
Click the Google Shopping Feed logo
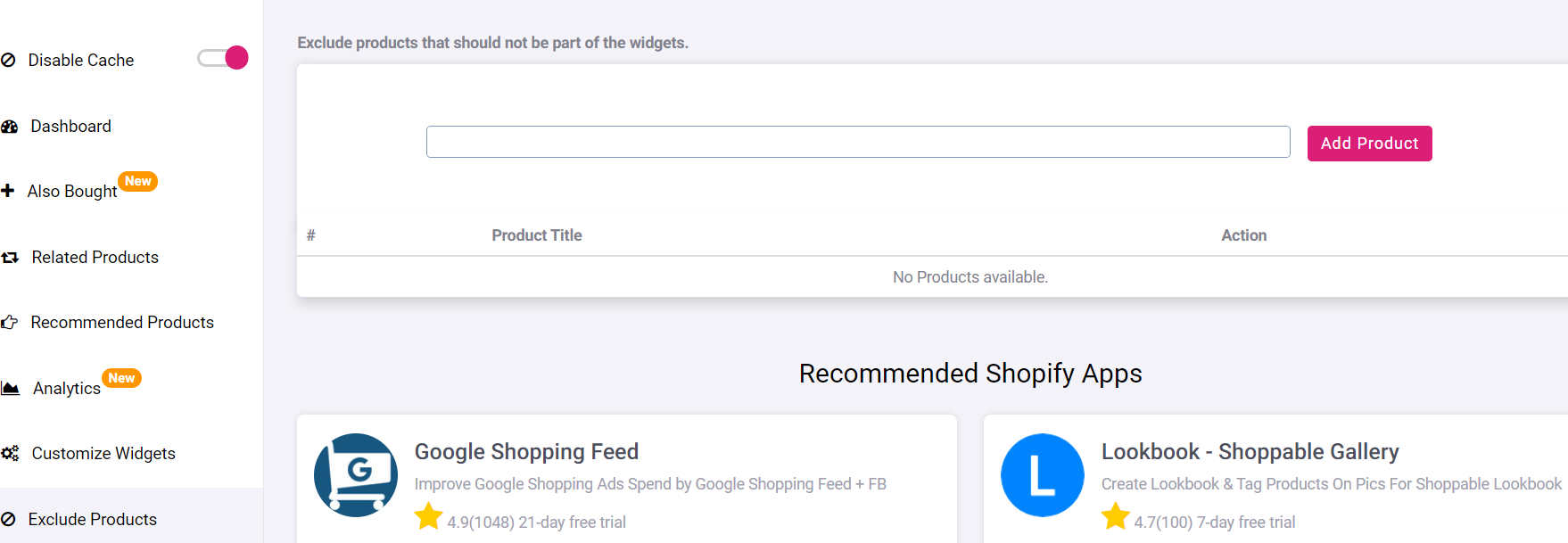356,475
